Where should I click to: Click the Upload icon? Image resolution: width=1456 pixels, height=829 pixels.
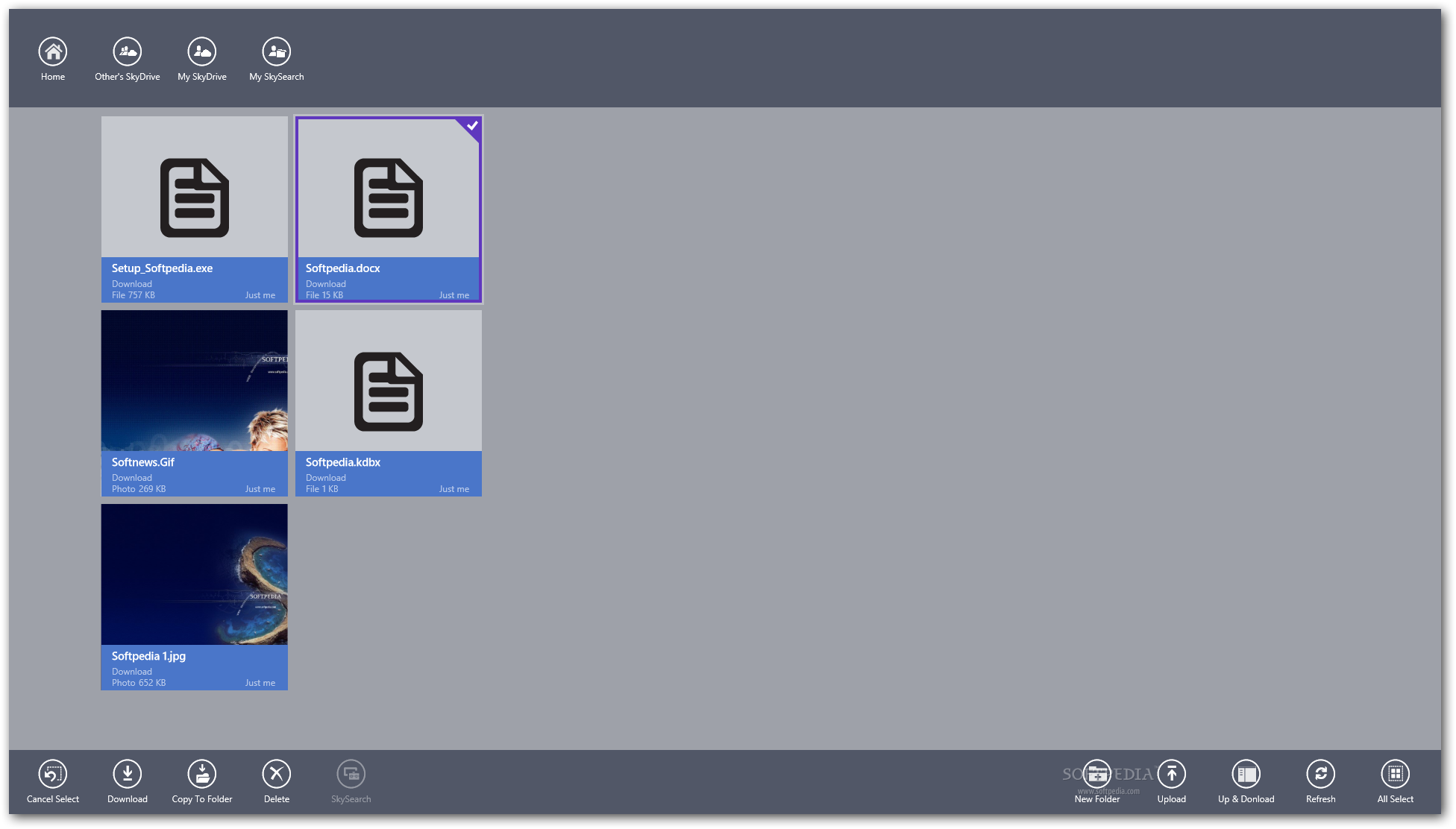[x=1172, y=774]
